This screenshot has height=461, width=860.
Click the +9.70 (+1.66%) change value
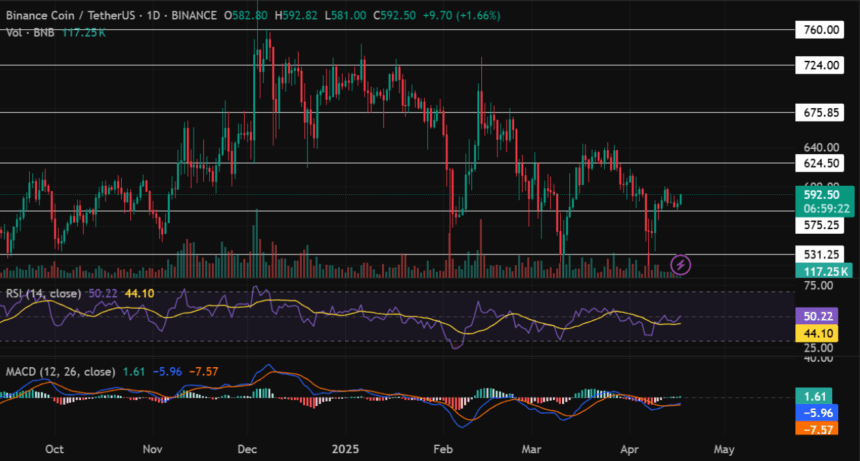coord(461,15)
